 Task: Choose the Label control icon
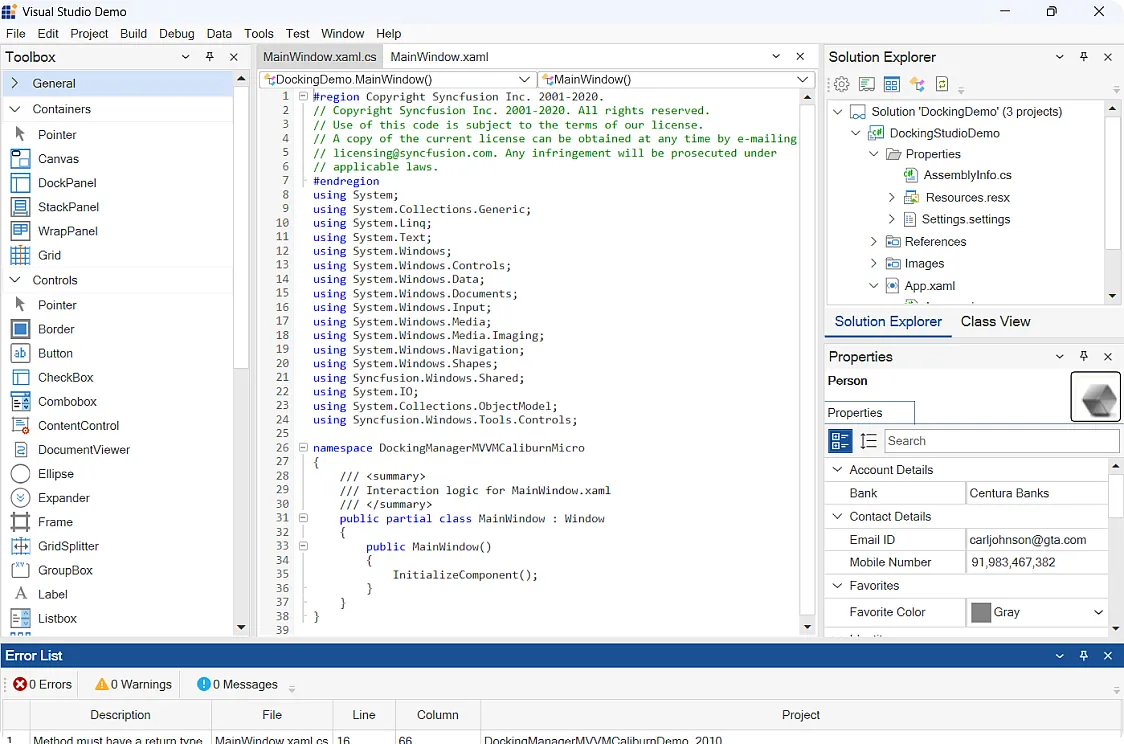coord(20,594)
